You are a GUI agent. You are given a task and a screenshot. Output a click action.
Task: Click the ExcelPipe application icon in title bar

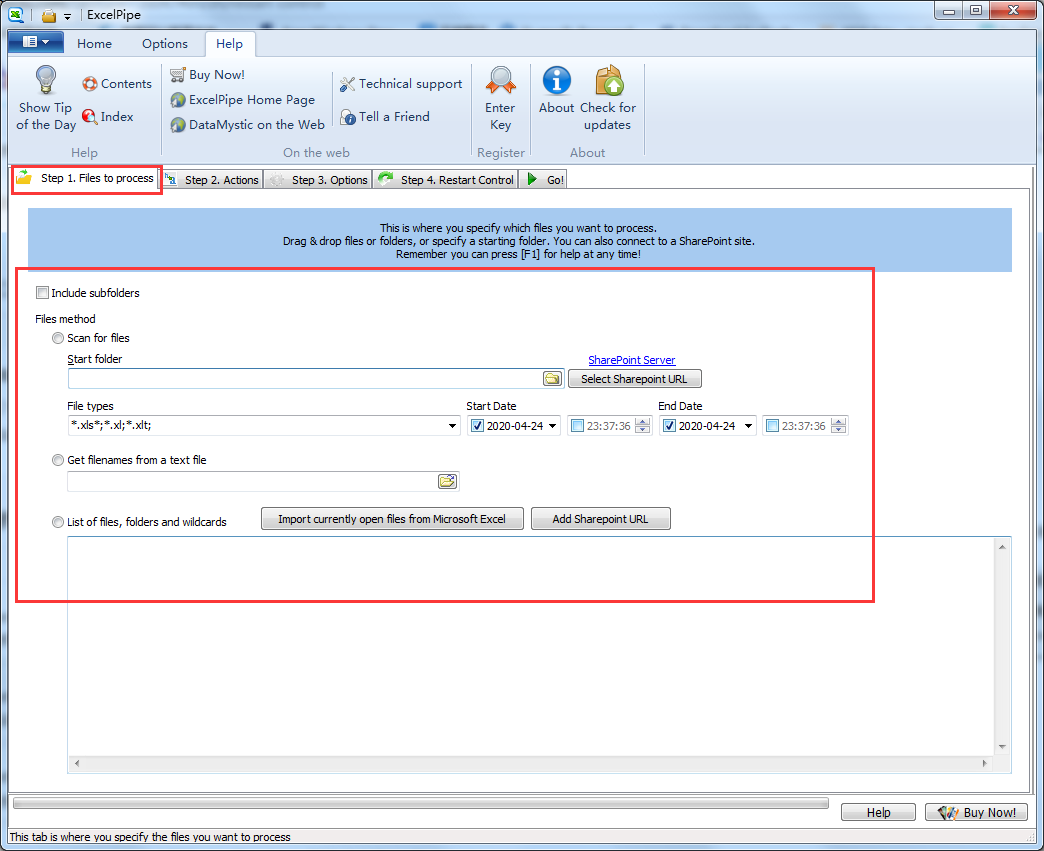(x=16, y=14)
